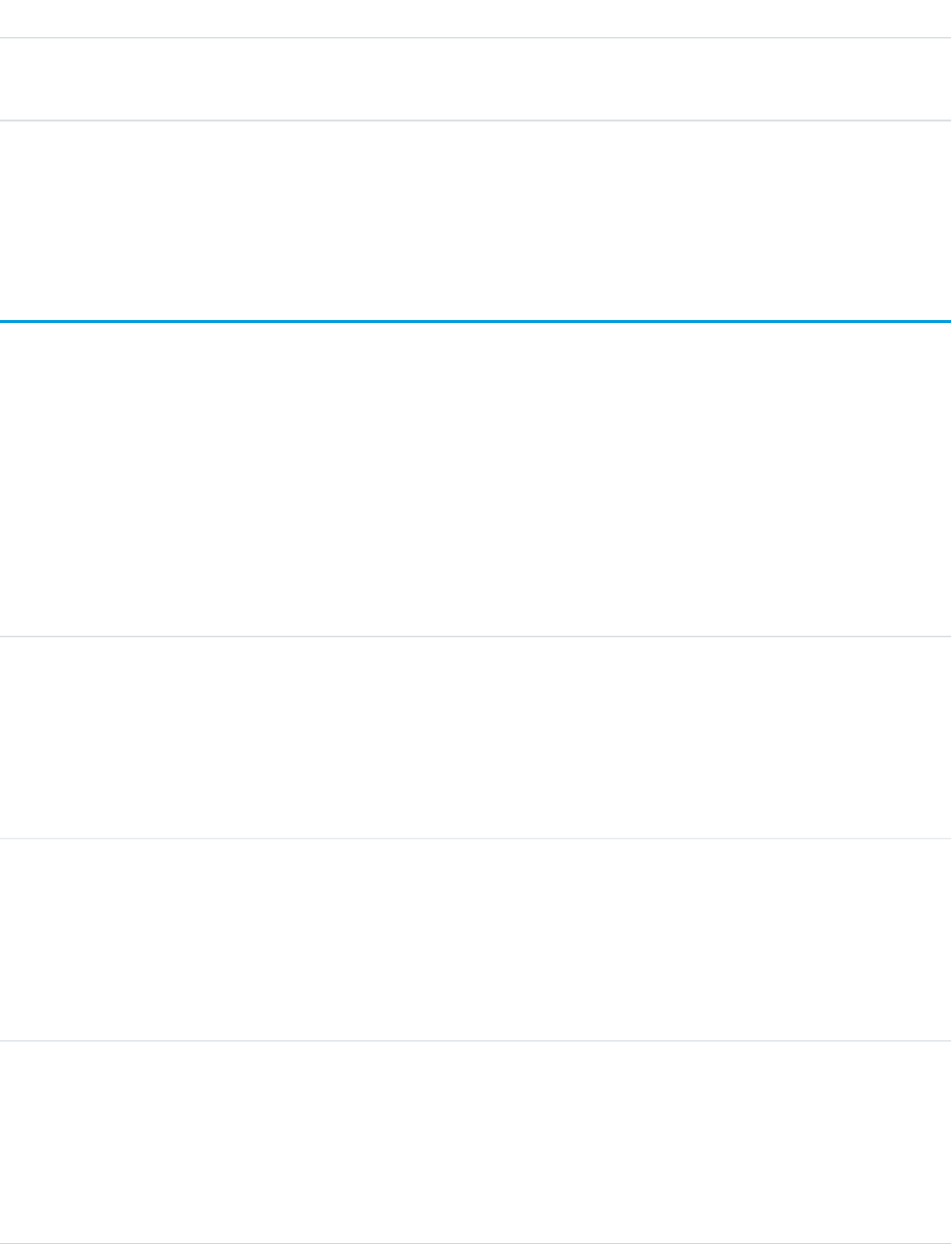Click the left end of the blue line

(x=5, y=321)
